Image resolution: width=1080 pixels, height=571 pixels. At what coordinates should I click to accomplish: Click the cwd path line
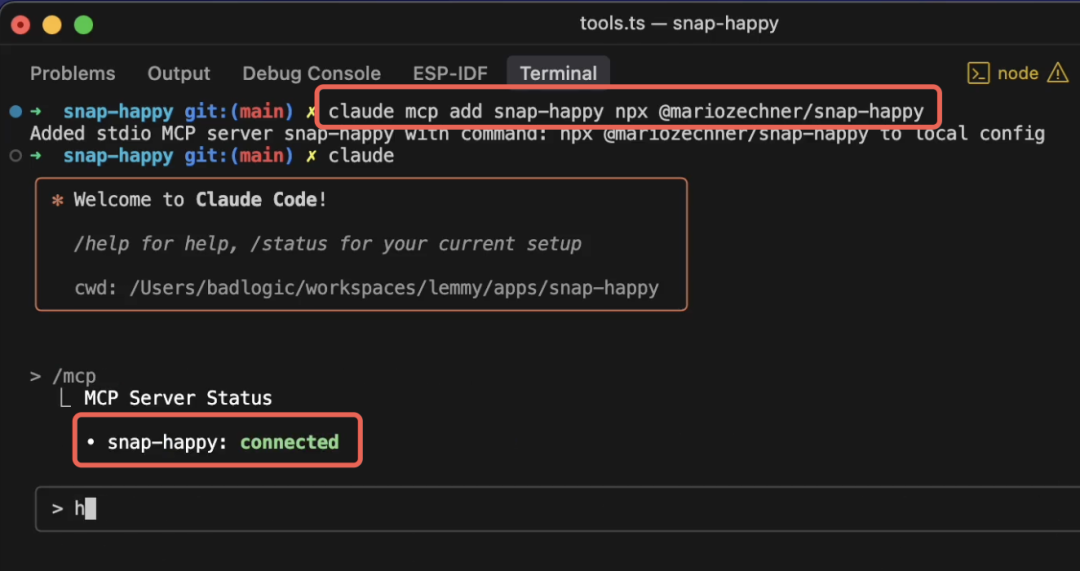pyautogui.click(x=366, y=288)
